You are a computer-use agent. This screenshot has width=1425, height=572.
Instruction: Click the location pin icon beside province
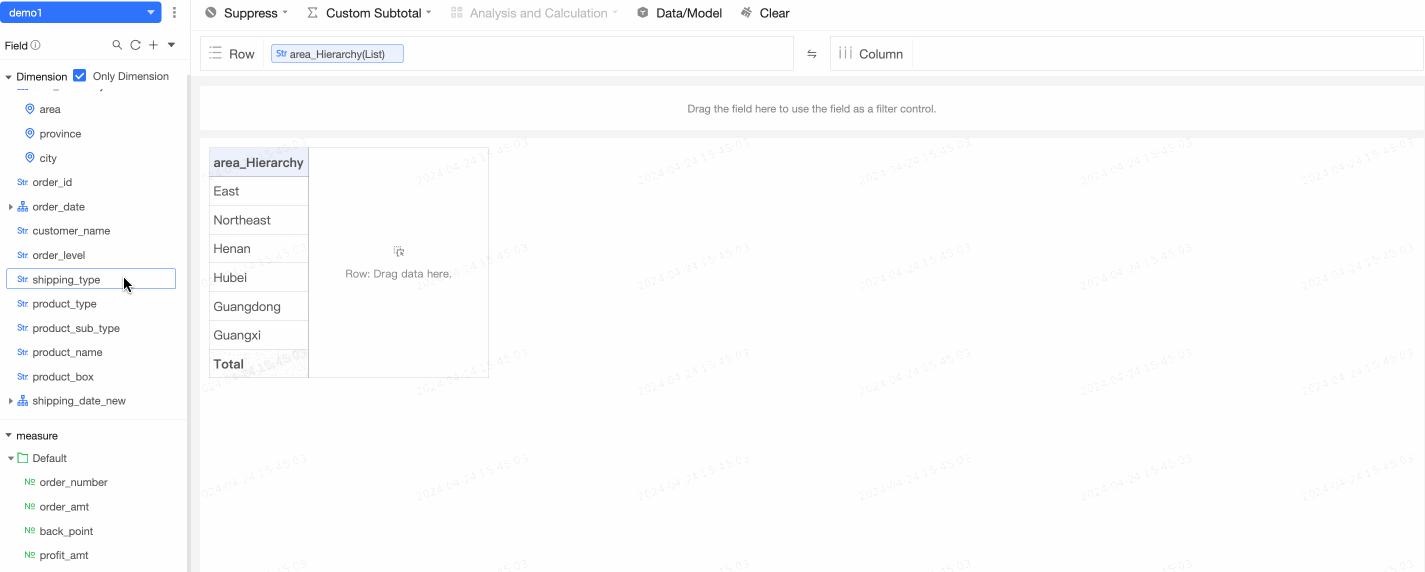pos(30,133)
